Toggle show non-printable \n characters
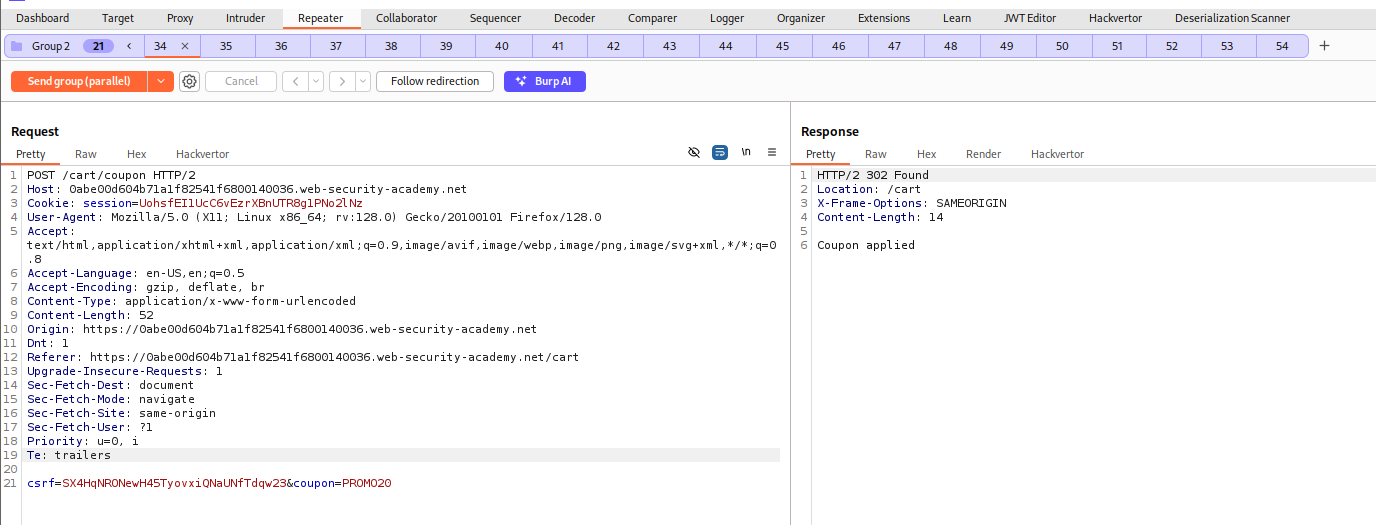 pos(746,152)
